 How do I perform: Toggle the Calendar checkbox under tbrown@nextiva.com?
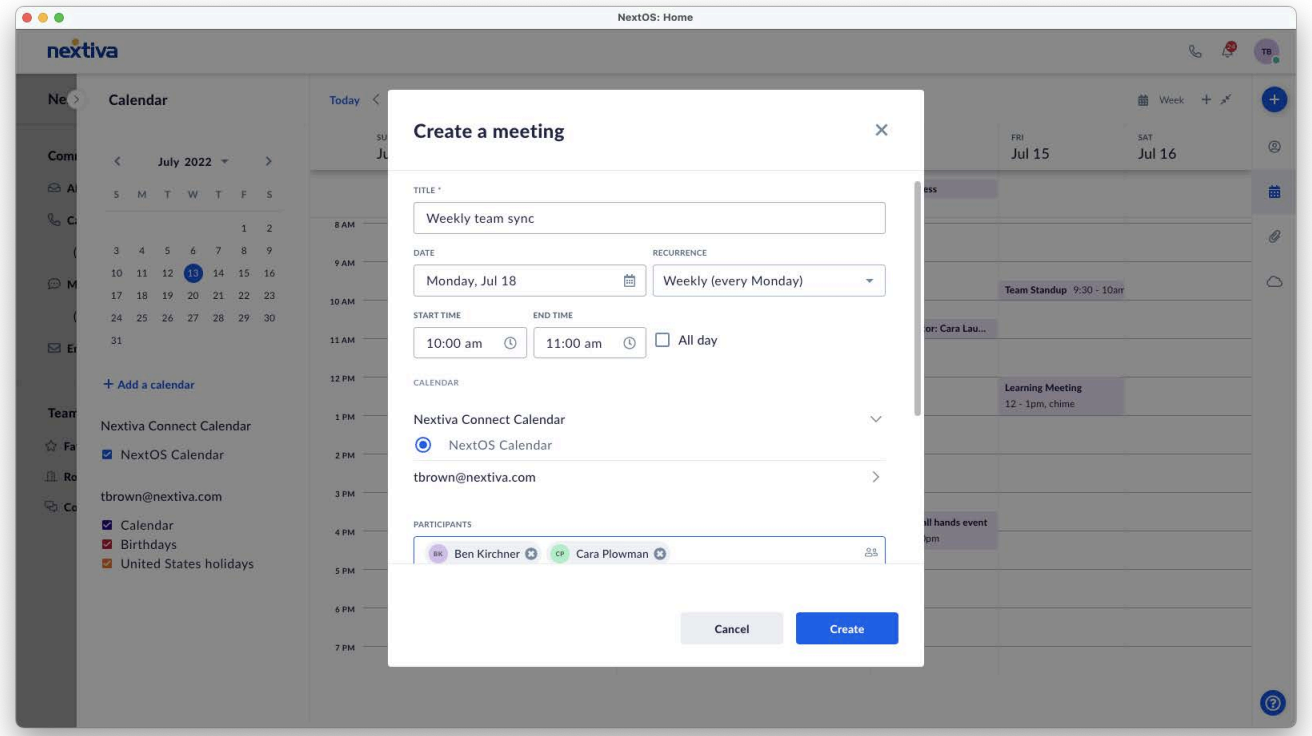(107, 525)
